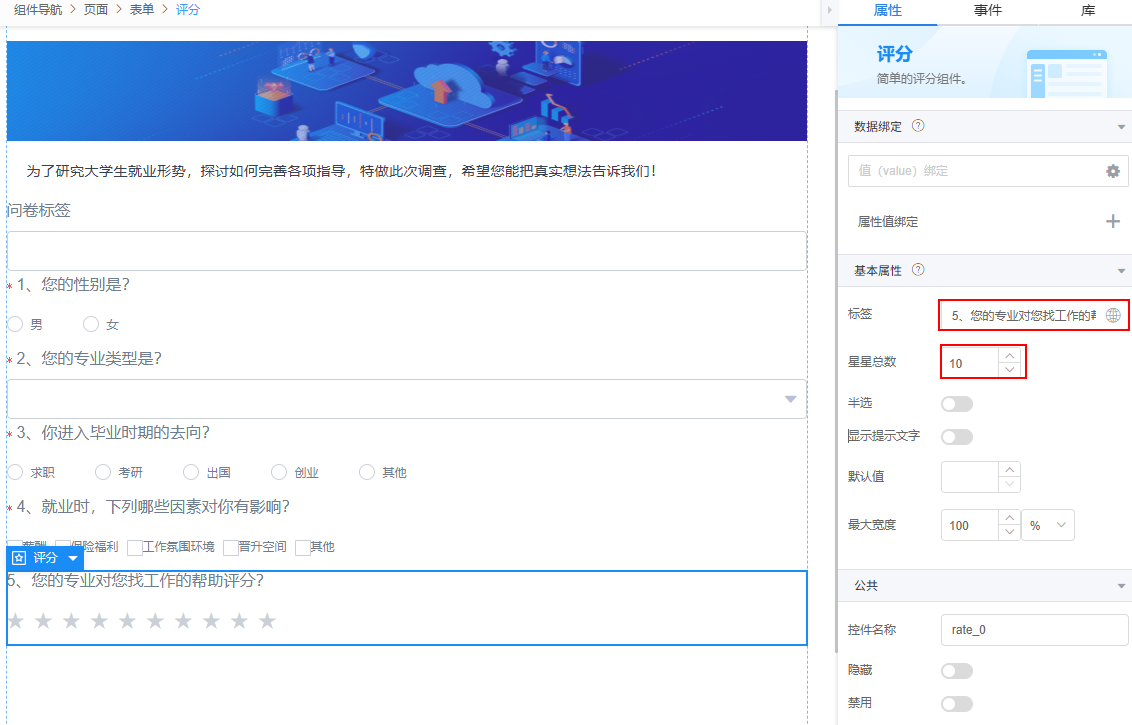This screenshot has height=725, width=1132.
Task: Toggle the 禁用 switch
Action: coord(957,703)
